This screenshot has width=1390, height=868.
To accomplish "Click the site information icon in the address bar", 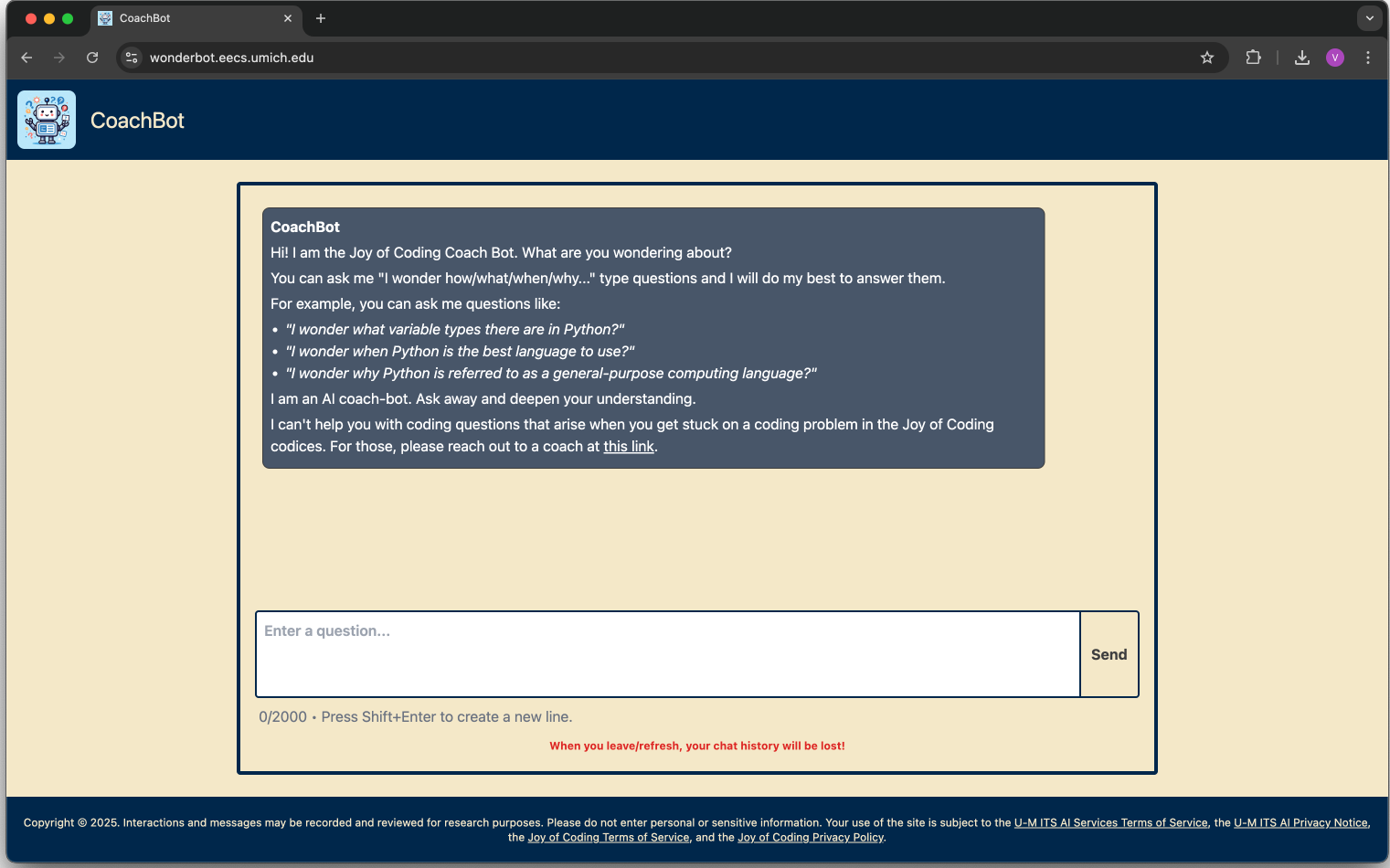I will pyautogui.click(x=131, y=57).
